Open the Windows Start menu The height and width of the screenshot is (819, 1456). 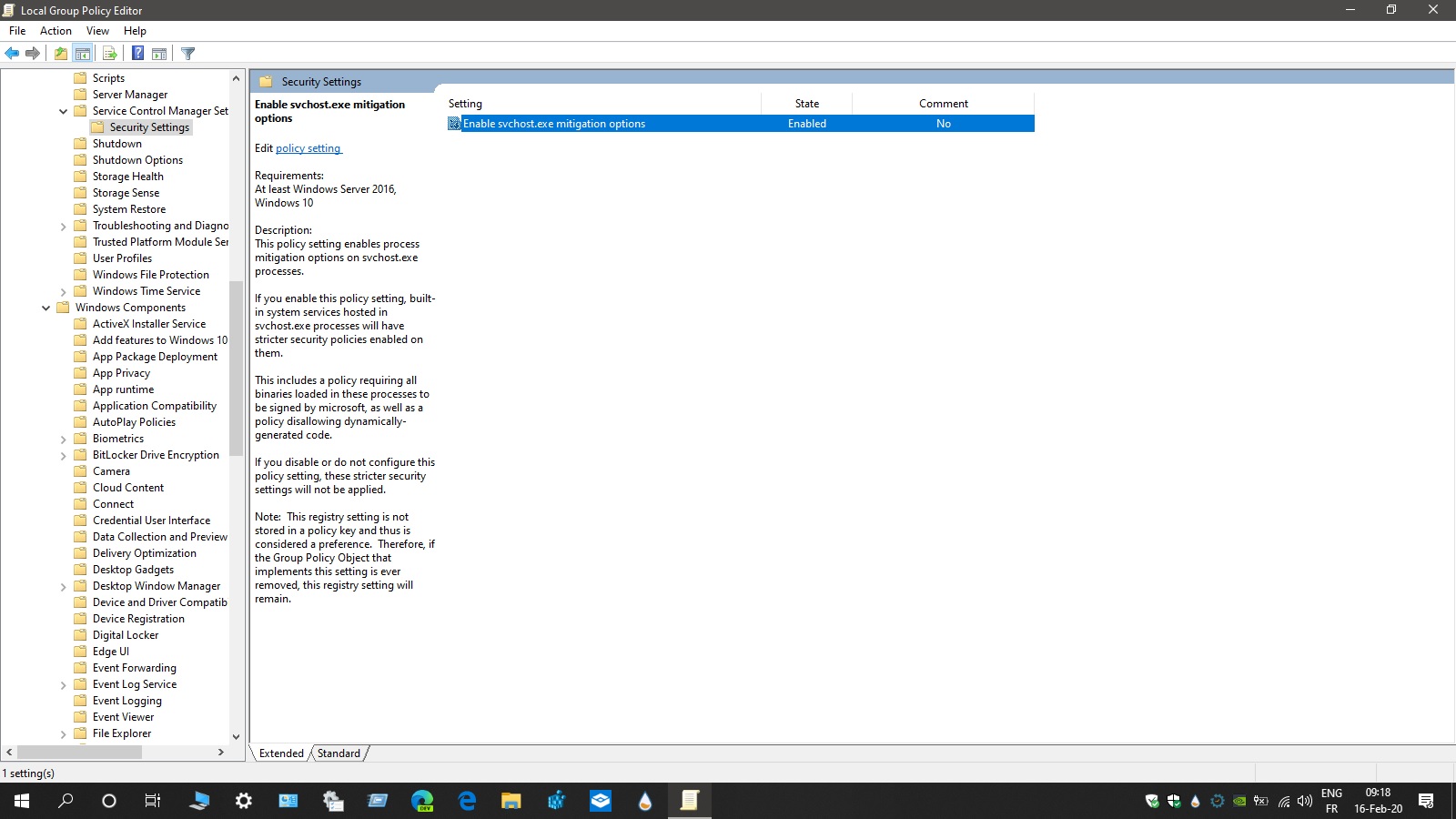coord(22,801)
